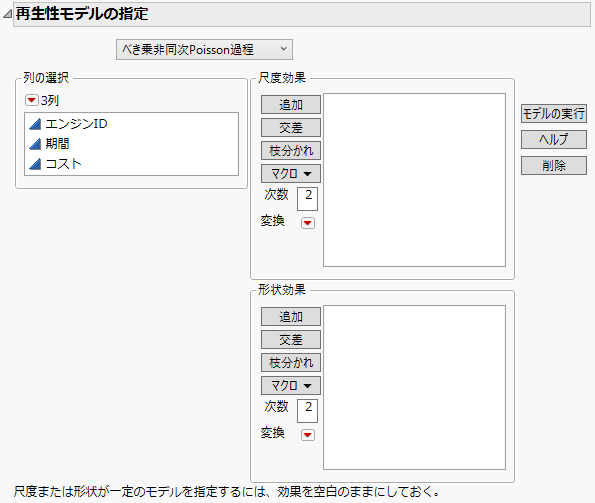This screenshot has height=503, width=595.
Task: Select the 期間 column
Action: click(131, 144)
